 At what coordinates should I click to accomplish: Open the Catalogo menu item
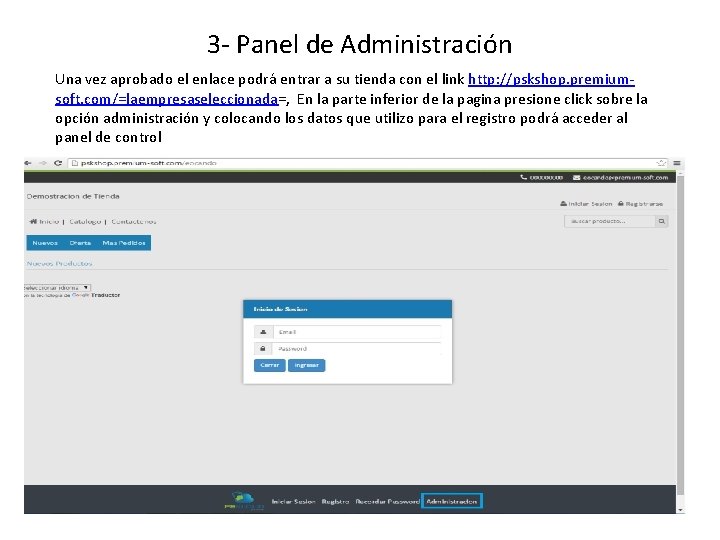(85, 221)
